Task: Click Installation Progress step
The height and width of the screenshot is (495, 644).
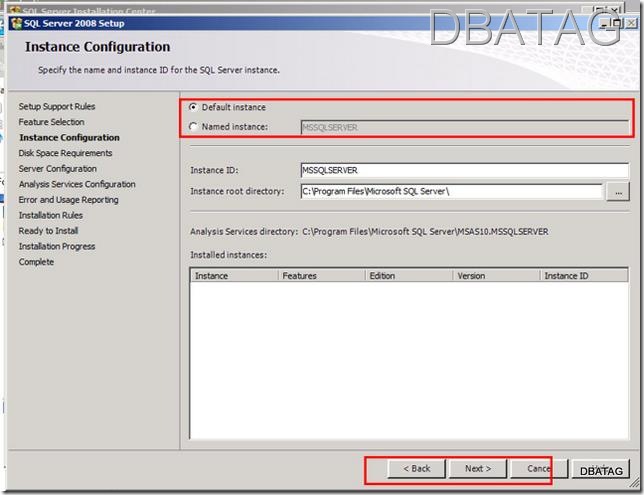Action: pyautogui.click(x=57, y=246)
